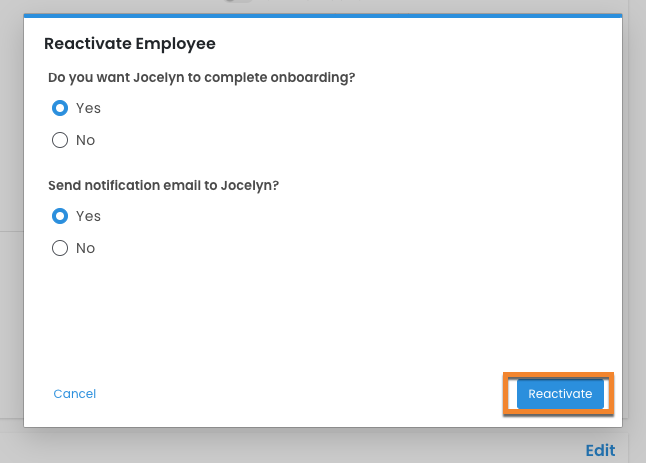The image size is (646, 463).
Task: Click the Send notification email question text
Action: point(165,185)
